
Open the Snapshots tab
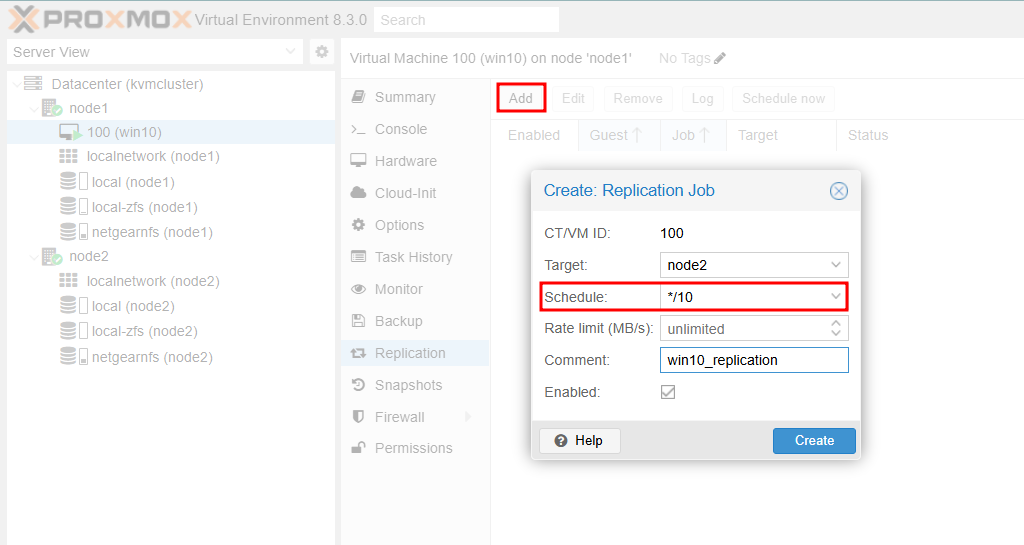click(x=415, y=384)
